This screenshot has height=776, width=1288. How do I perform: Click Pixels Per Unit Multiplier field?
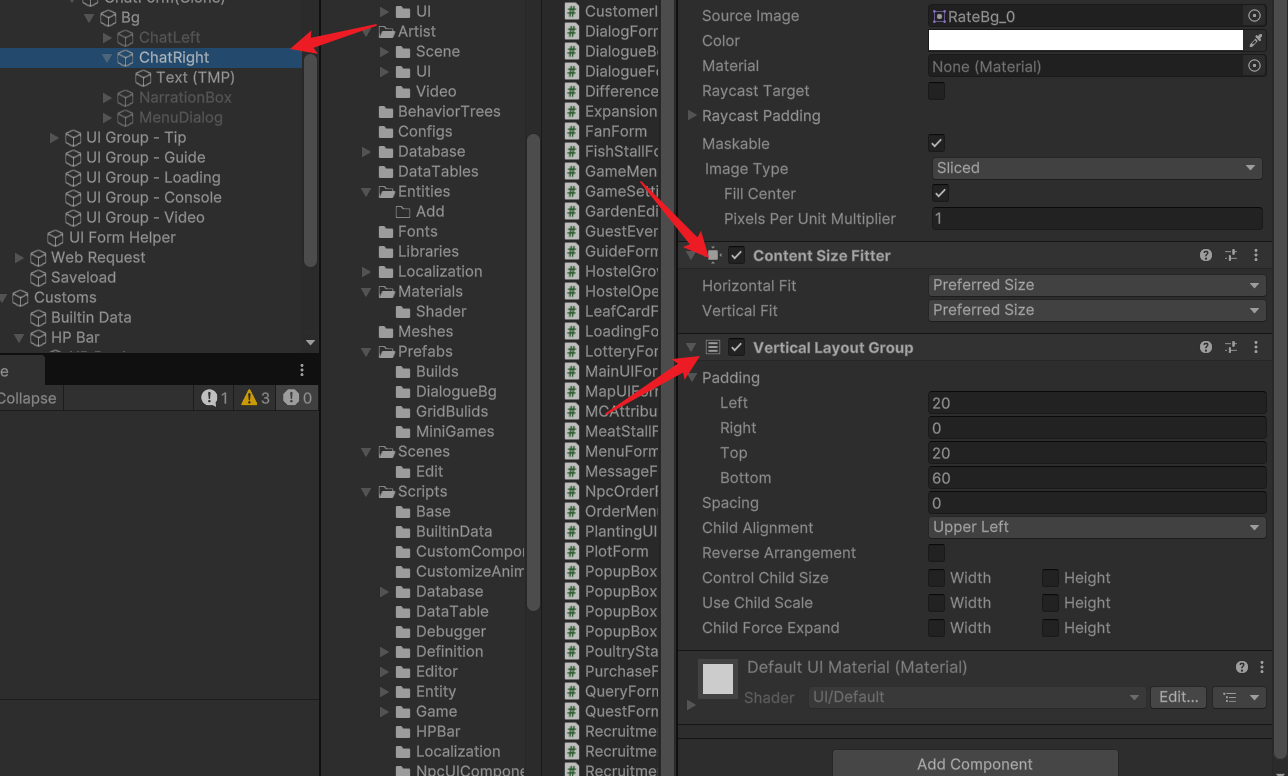pyautogui.click(x=1097, y=219)
